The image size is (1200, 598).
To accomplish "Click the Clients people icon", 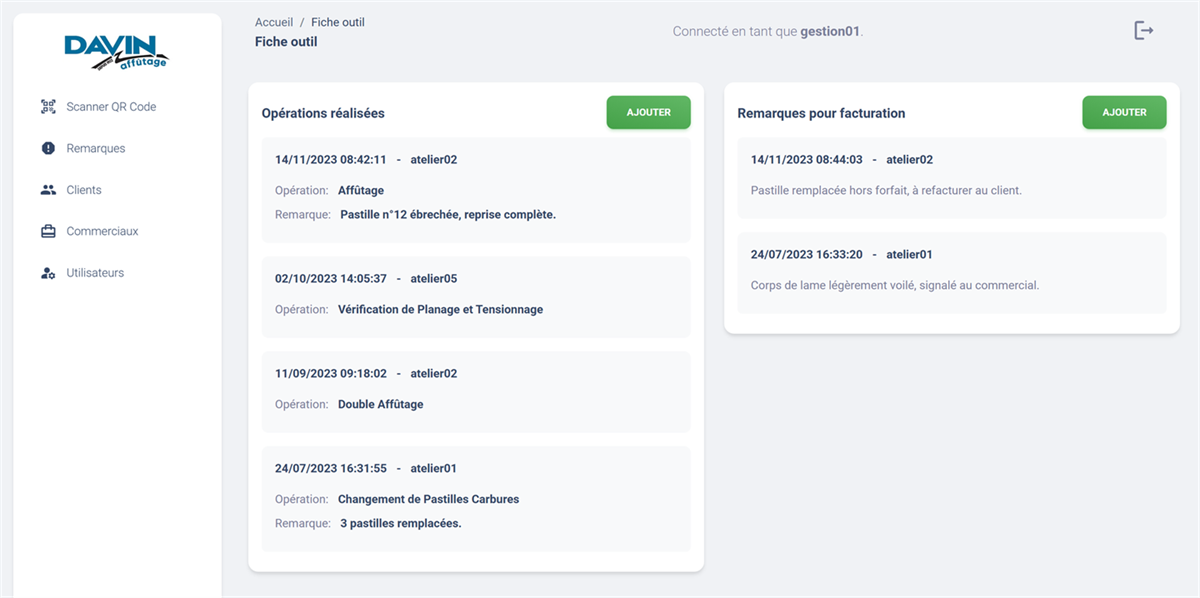I will 48,190.
